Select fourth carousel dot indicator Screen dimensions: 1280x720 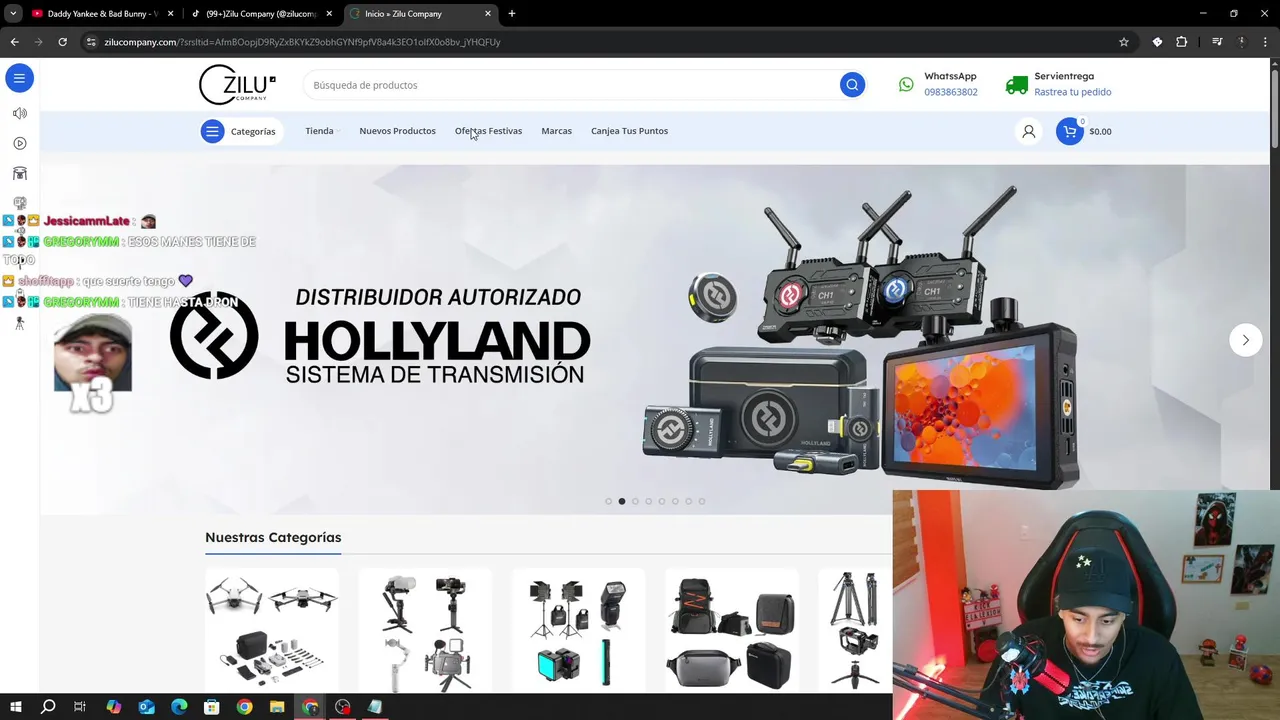(648, 501)
